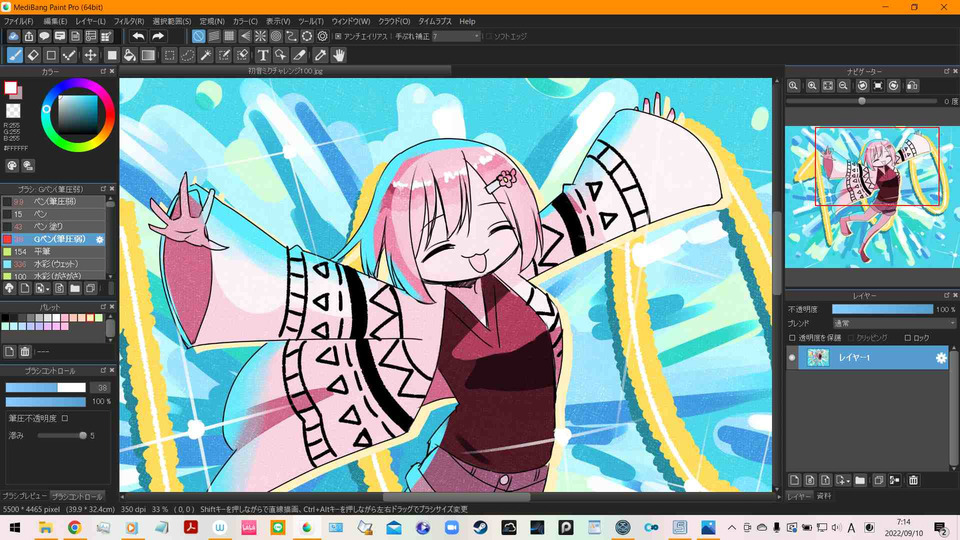
Task: Toggle 筆圧不透明度 checkbox
Action: [x=65, y=418]
